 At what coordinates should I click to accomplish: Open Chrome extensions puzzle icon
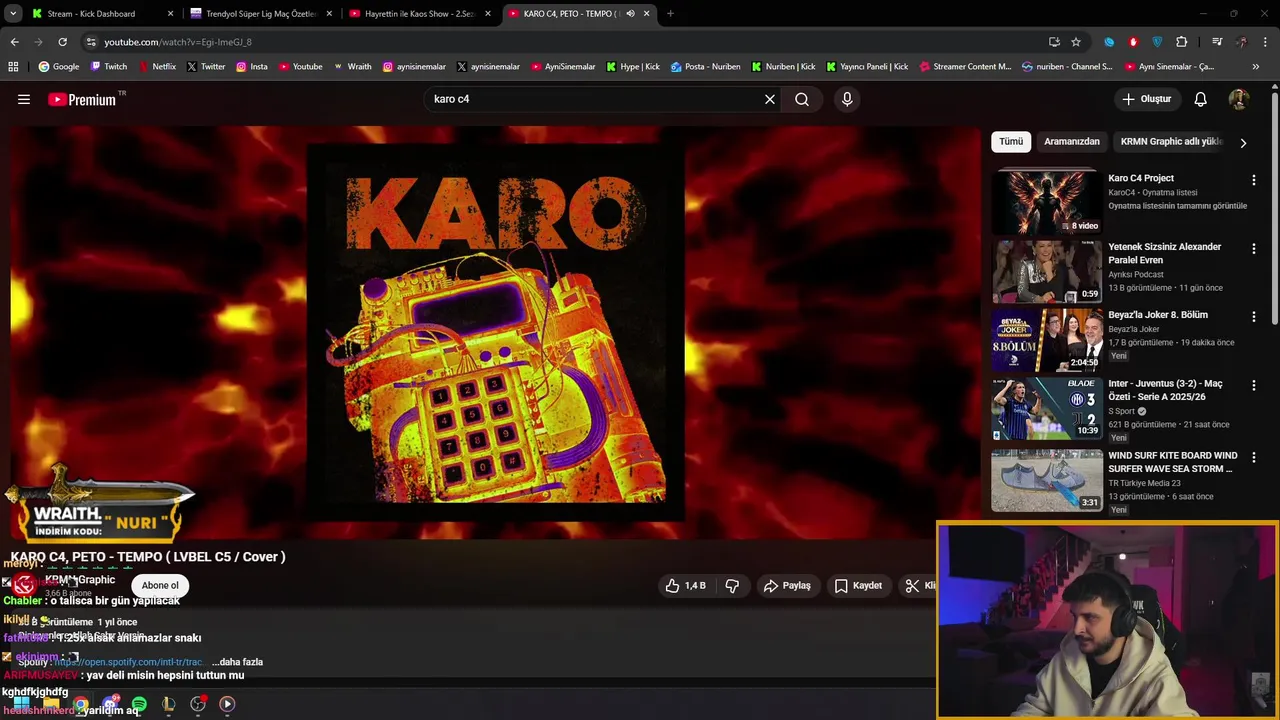1182,42
